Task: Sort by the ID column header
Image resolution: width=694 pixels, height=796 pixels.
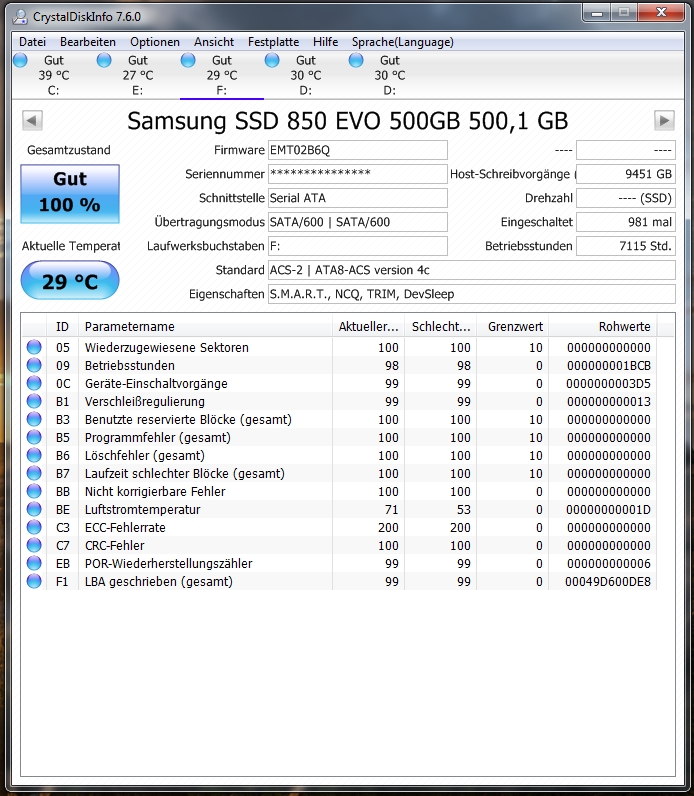Action: 62,326
